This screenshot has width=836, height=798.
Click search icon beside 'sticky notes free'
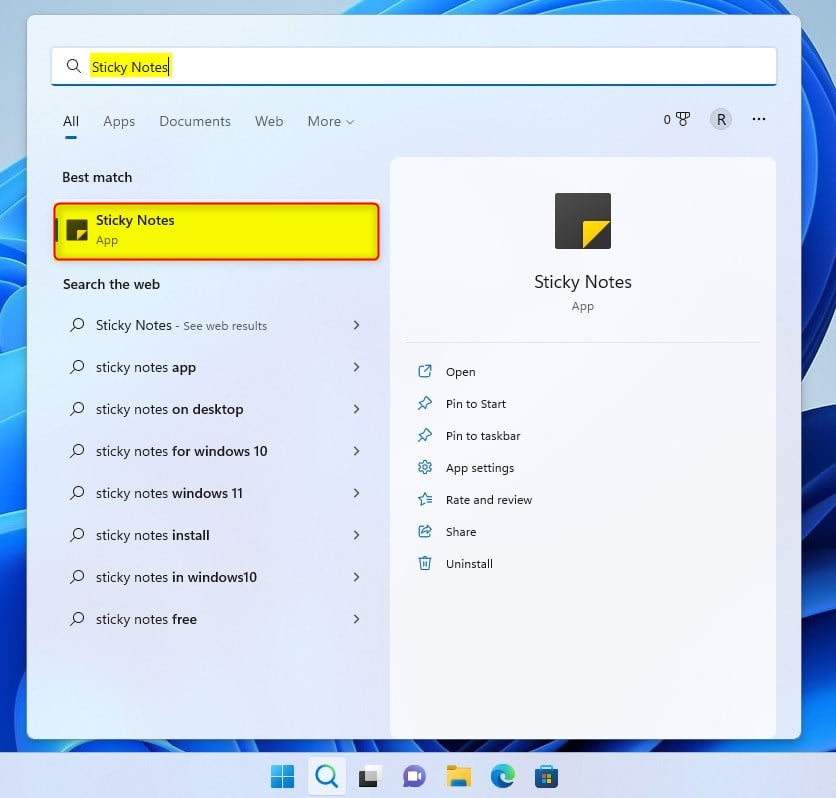(77, 619)
